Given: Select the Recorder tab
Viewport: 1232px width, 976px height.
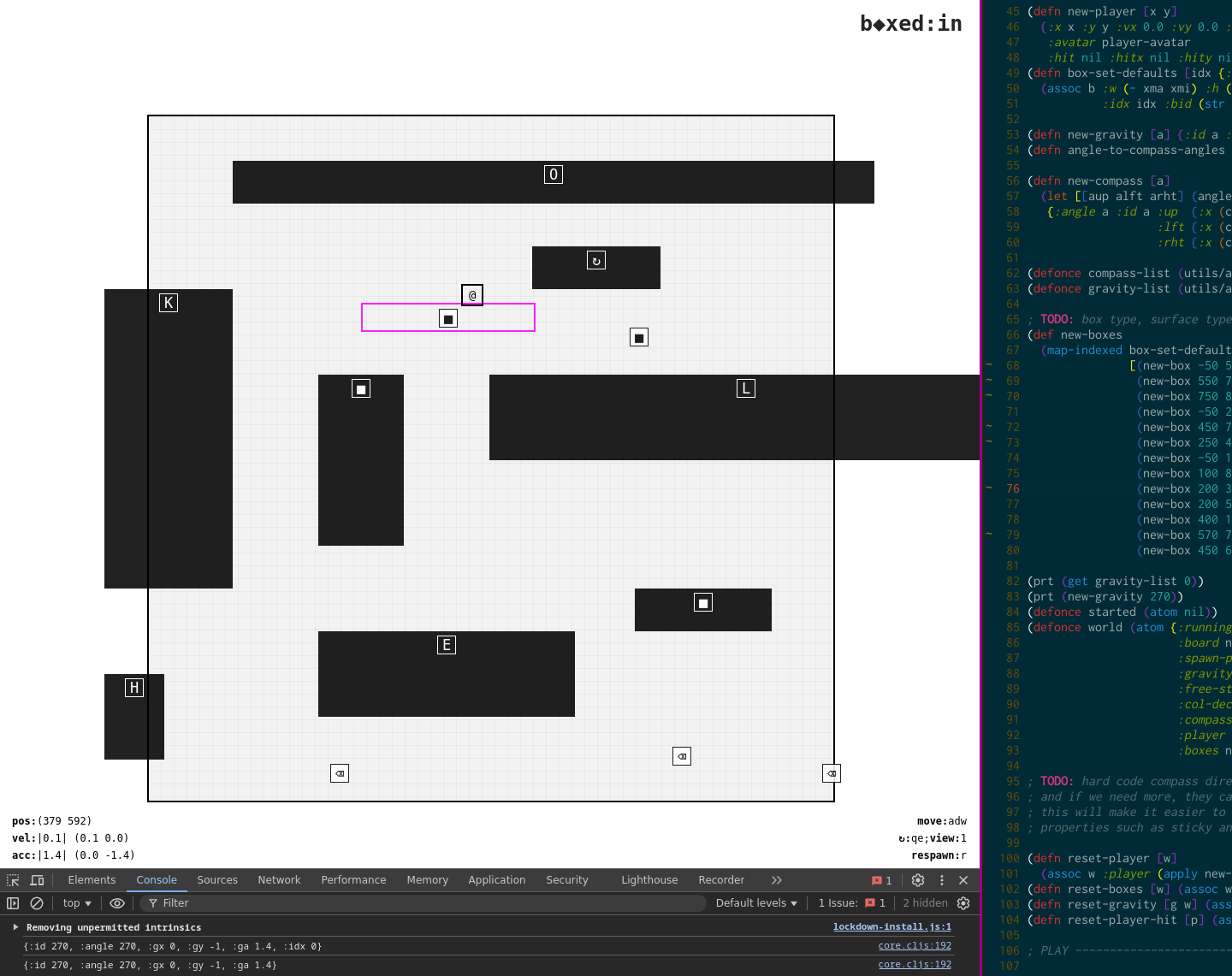Looking at the screenshot, I should coord(721,880).
